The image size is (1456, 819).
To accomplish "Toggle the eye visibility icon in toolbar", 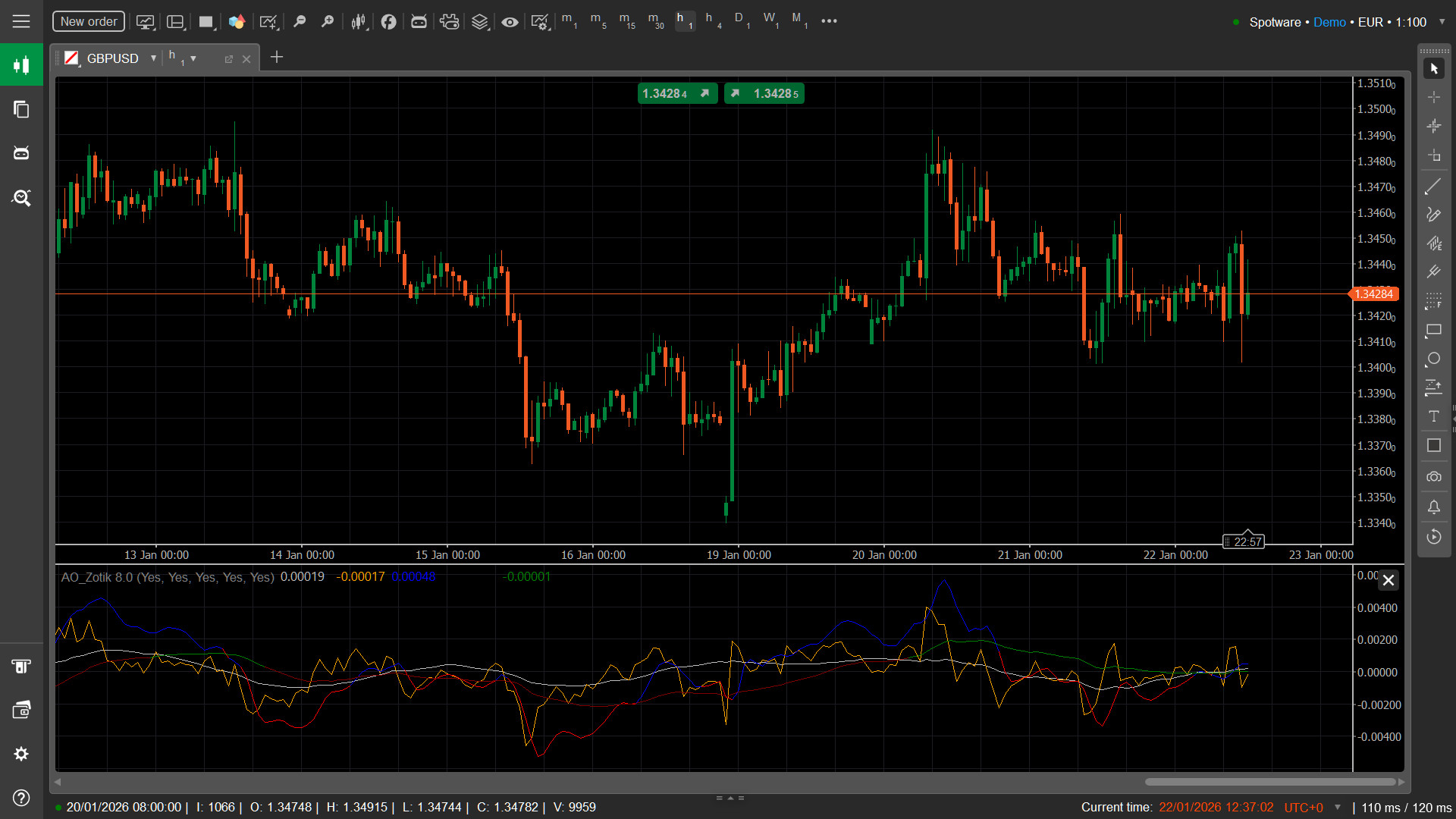I will [x=510, y=22].
